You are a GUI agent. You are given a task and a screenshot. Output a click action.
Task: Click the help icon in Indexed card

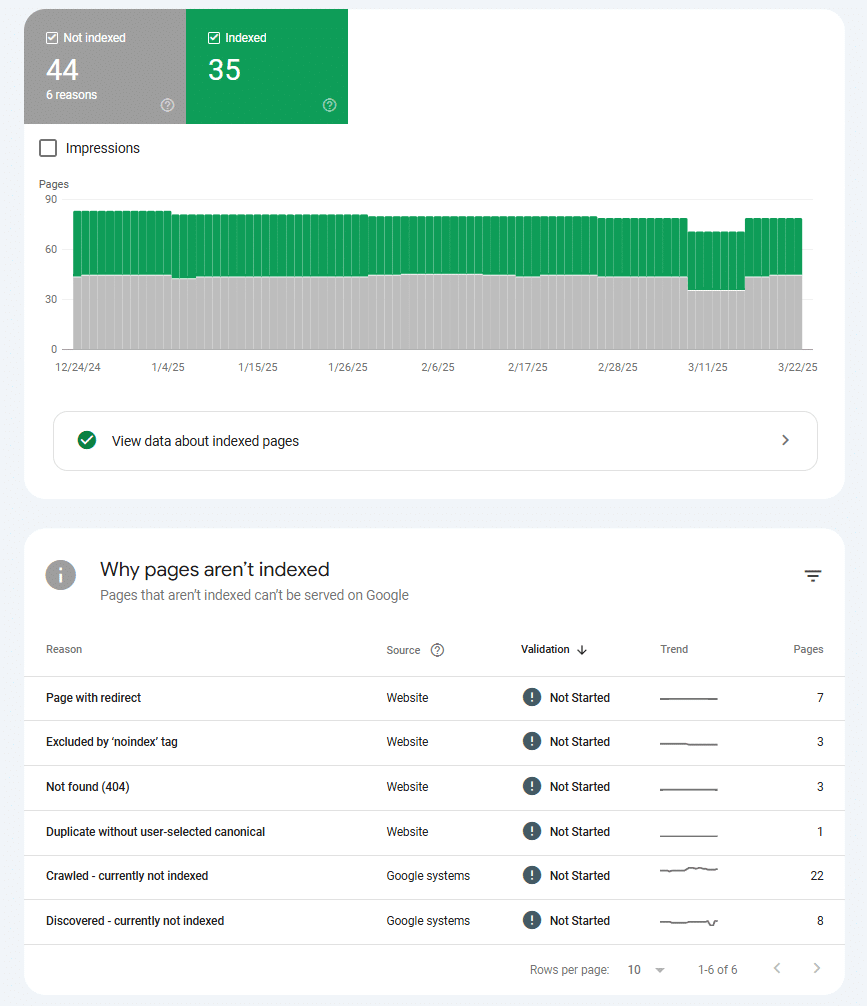(x=329, y=105)
